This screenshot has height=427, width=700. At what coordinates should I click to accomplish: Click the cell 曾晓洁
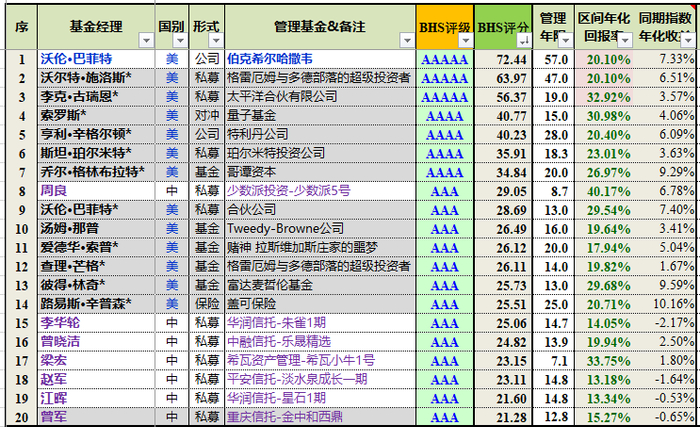pyautogui.click(x=96, y=342)
